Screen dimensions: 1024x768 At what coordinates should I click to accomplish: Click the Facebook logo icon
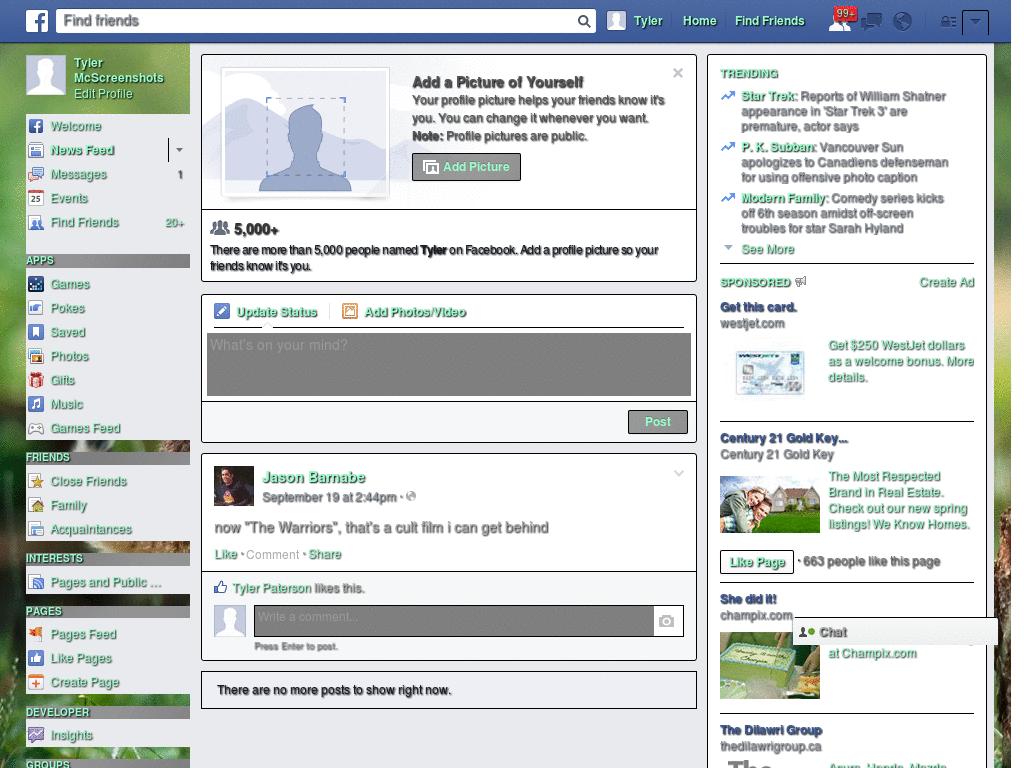coord(37,21)
